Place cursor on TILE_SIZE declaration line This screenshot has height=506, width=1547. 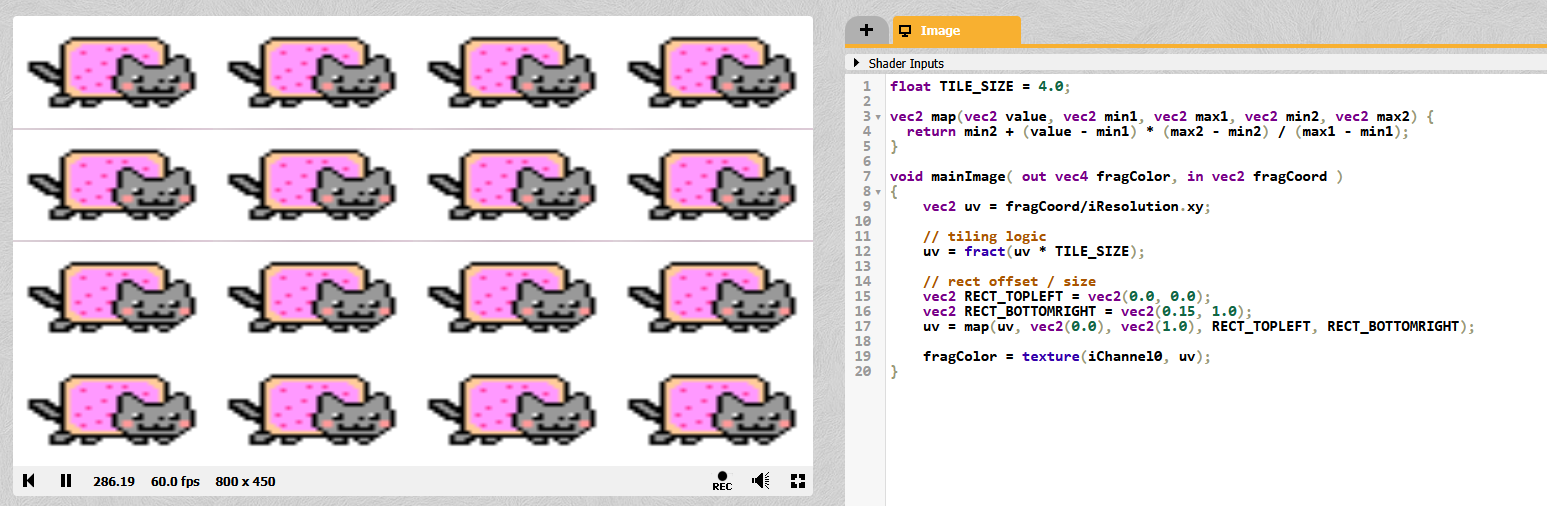point(980,86)
